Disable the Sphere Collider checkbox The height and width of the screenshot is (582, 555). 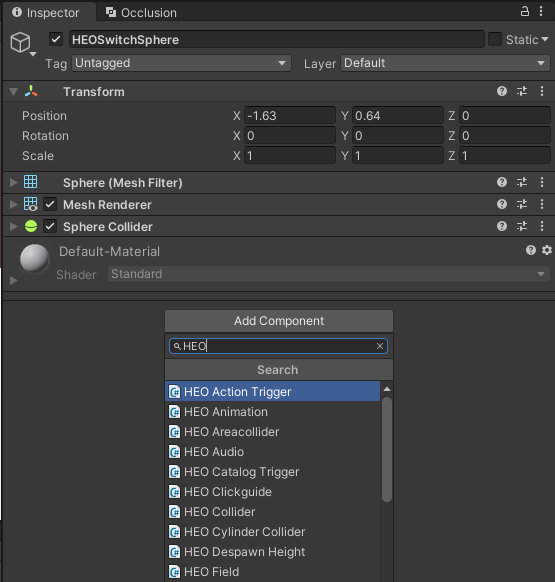50,226
